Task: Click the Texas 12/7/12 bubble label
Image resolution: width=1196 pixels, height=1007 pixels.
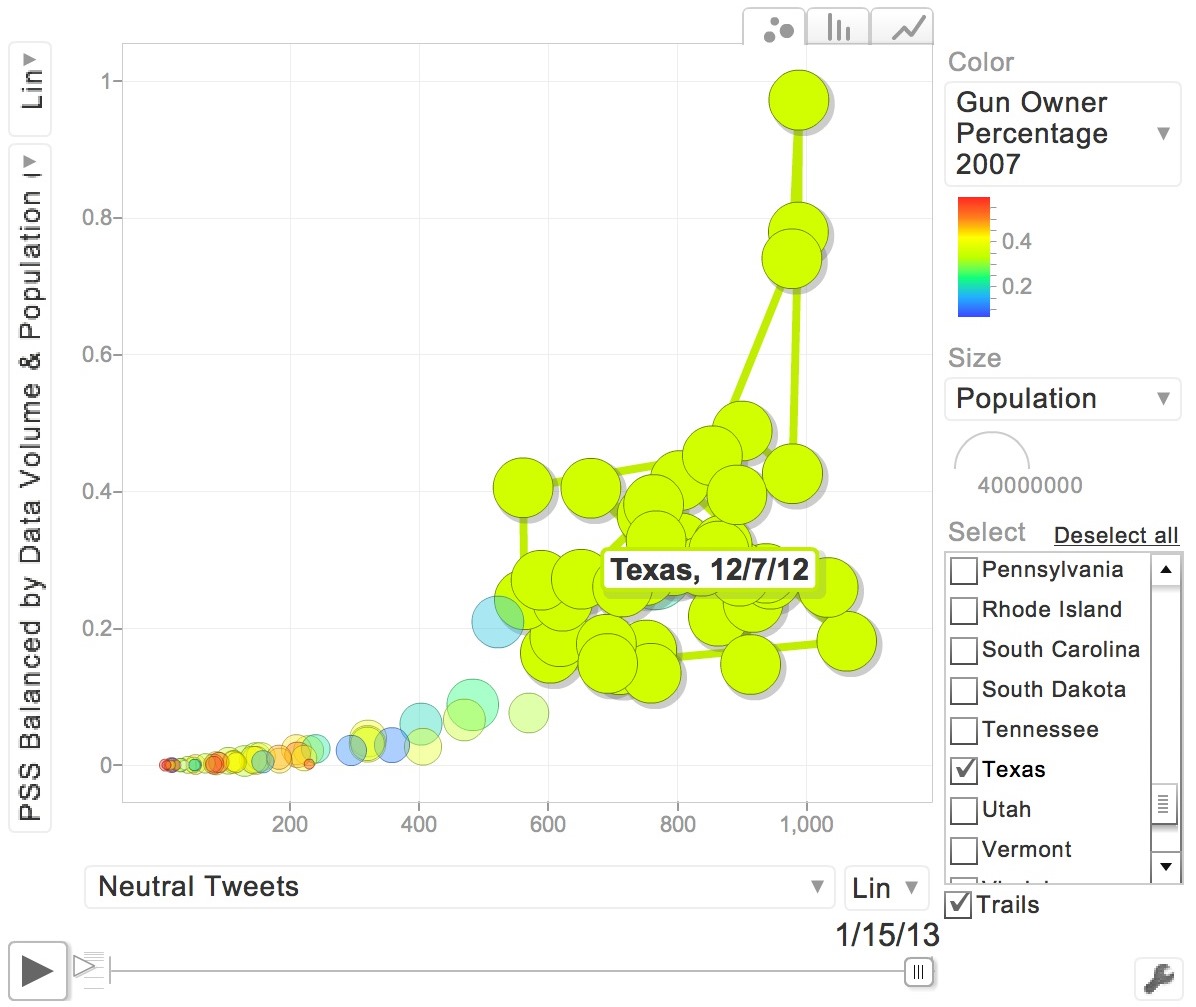Action: coord(709,571)
